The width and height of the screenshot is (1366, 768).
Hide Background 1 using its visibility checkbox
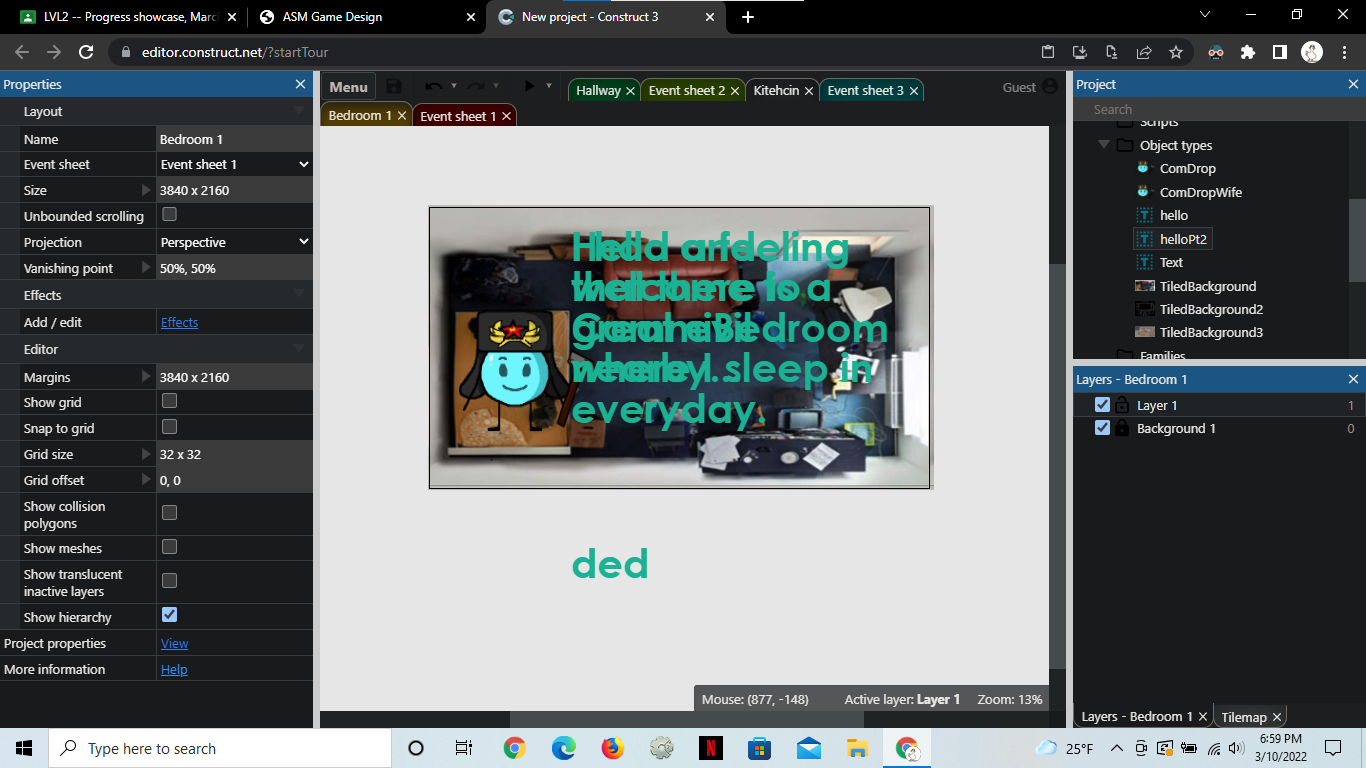click(1102, 428)
